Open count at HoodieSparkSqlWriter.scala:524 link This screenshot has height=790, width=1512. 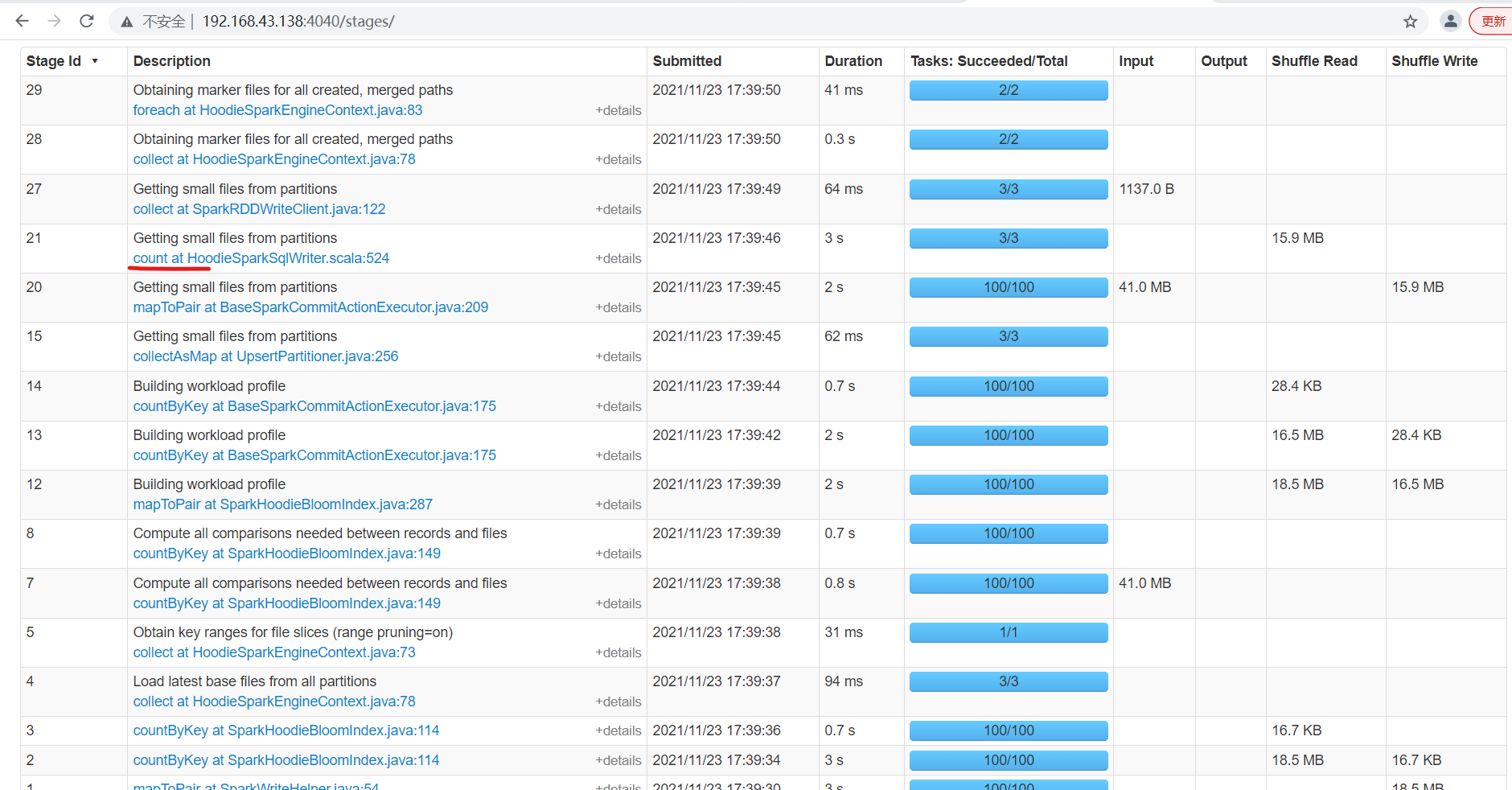(x=261, y=258)
